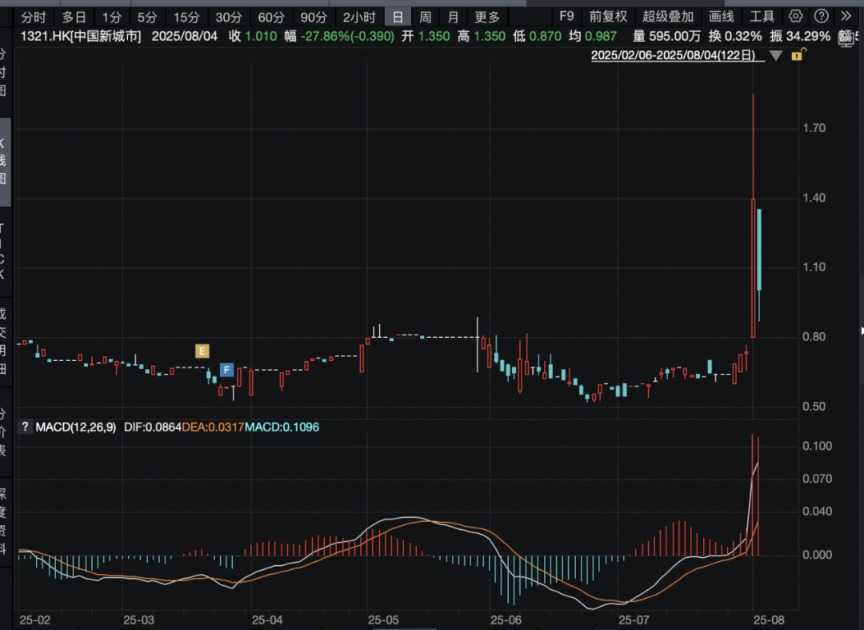Viewport: 864px width, 630px height.
Task: Switch to the 分时 timeframe tab
Action: (33, 17)
